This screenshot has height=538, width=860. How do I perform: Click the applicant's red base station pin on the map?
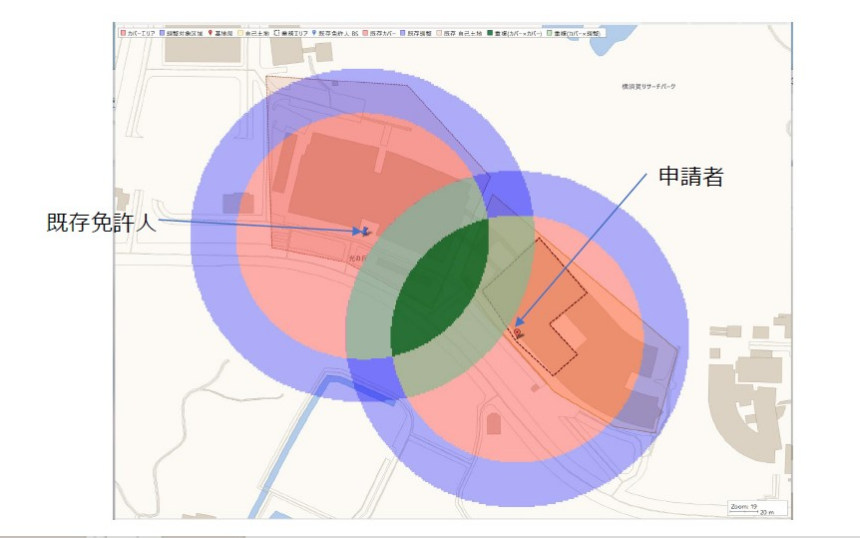[517, 333]
